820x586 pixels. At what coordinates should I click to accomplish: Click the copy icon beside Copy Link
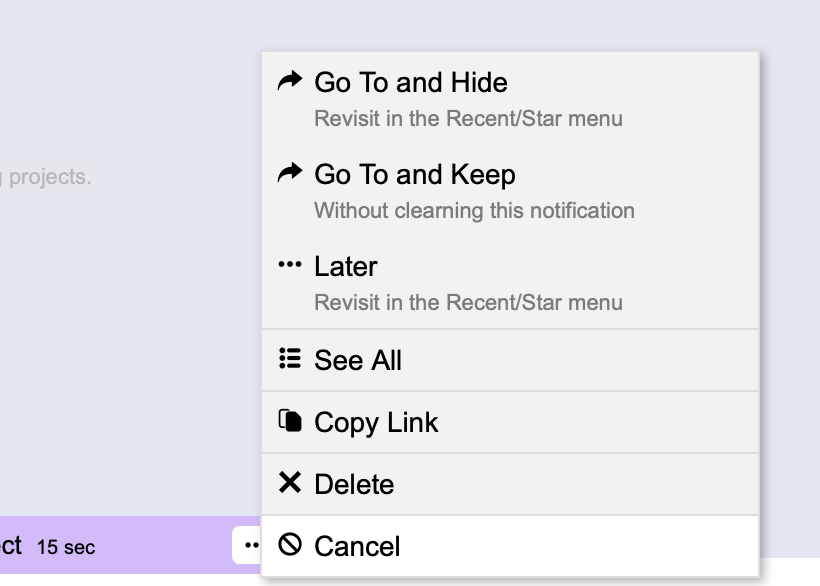tap(290, 421)
